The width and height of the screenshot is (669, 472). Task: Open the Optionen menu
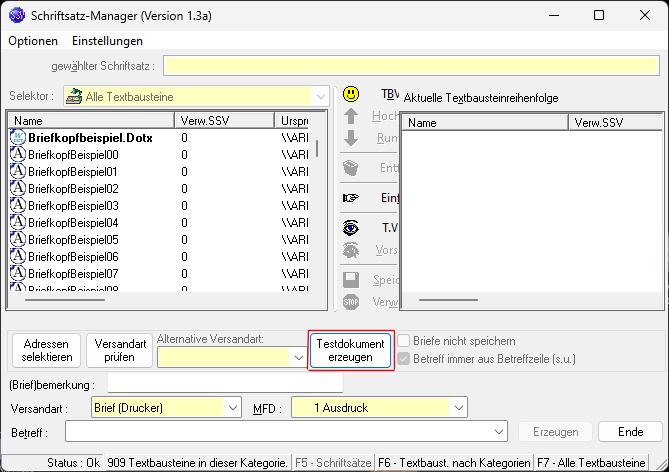[33, 41]
